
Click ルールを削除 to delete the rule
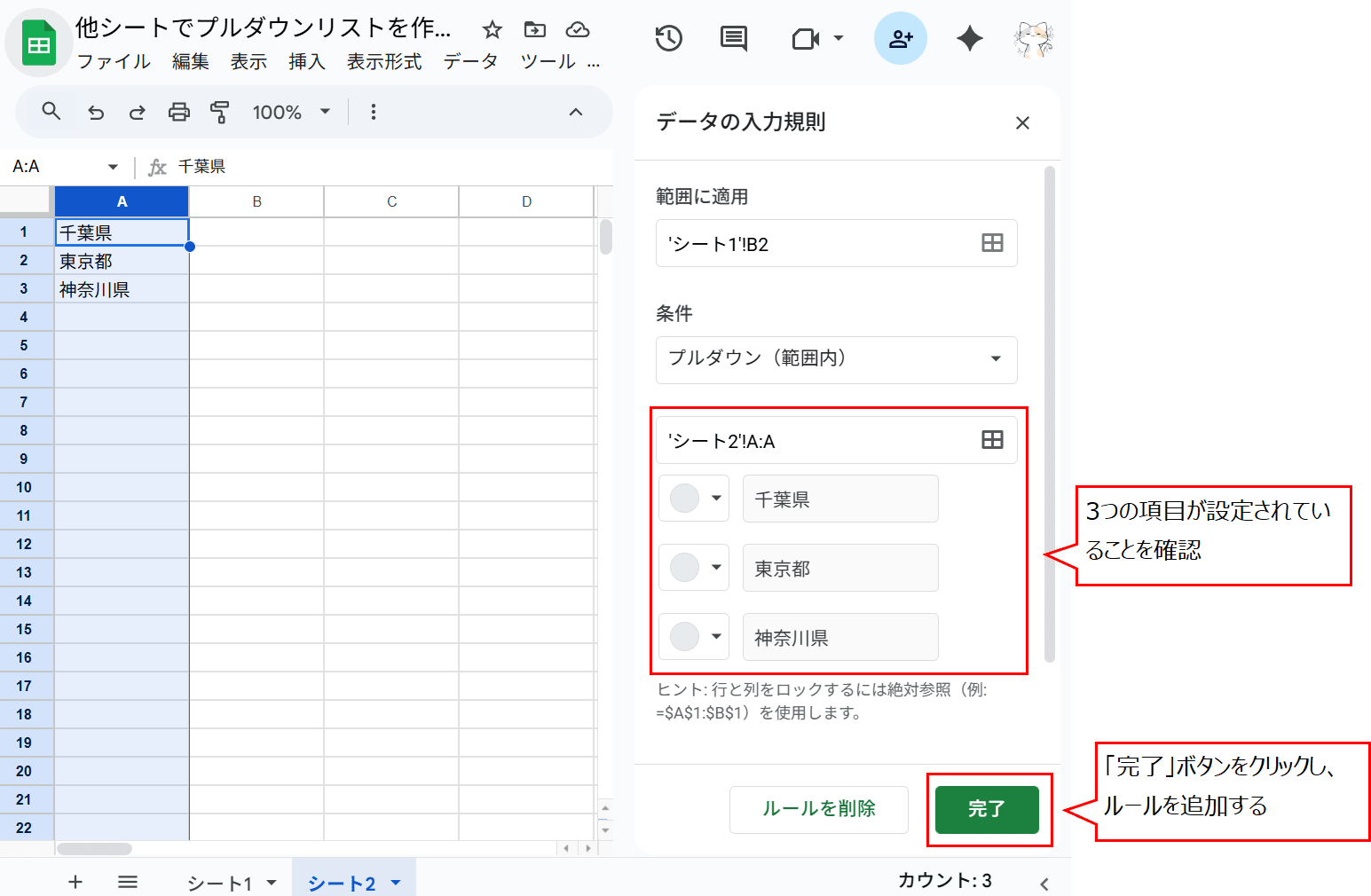click(818, 809)
